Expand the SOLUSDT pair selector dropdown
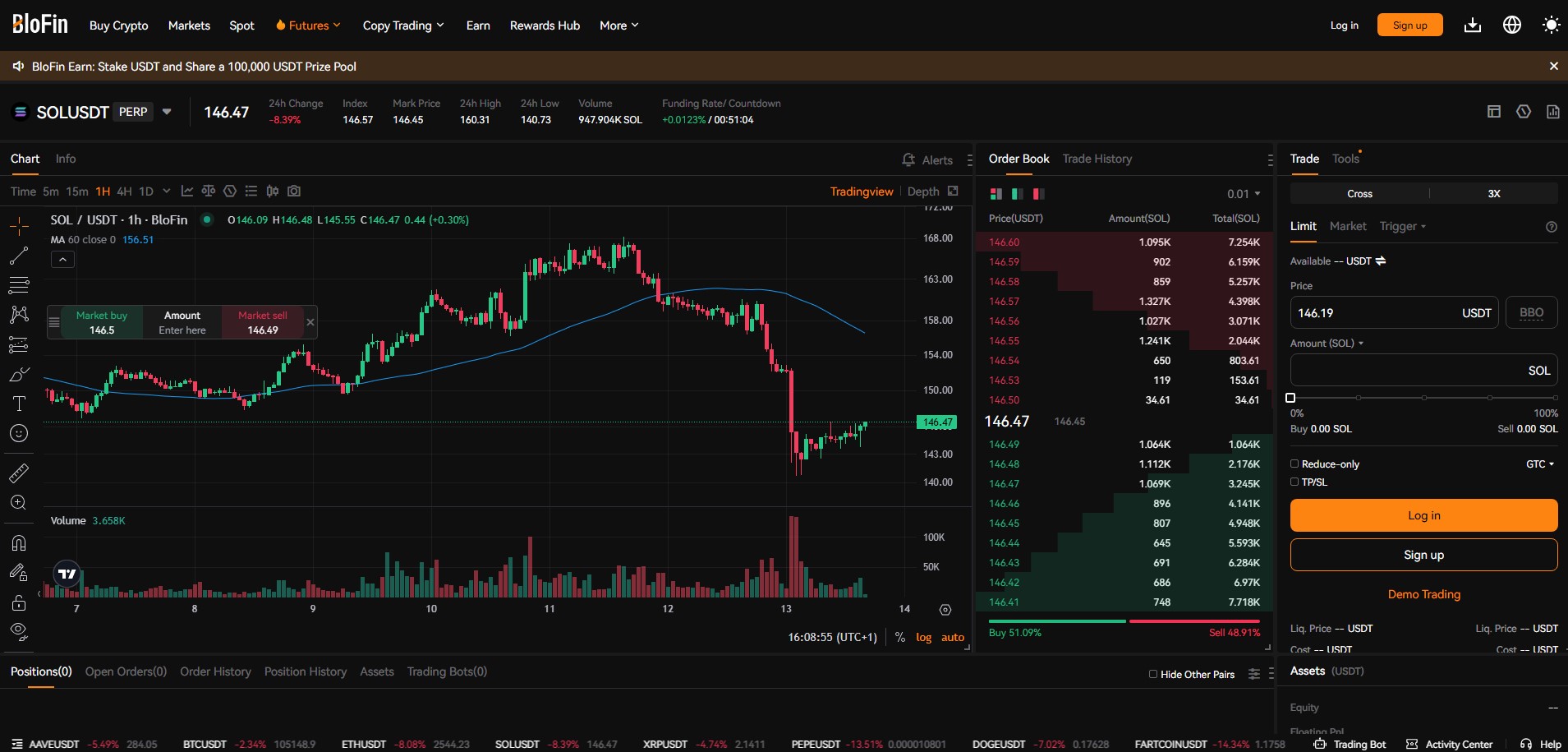This screenshot has width=1568, height=752. point(167,112)
